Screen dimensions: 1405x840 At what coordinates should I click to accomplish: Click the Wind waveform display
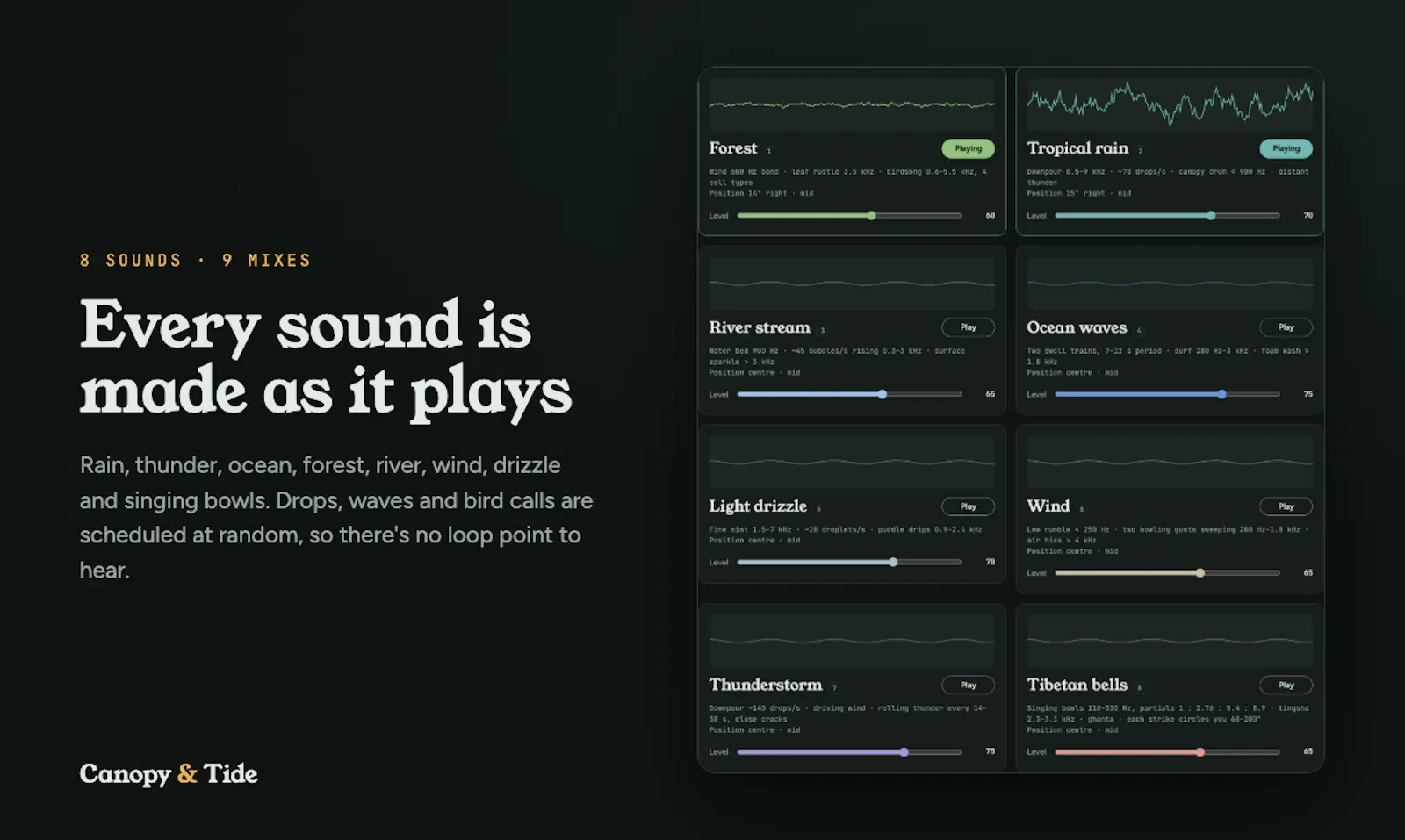pos(1170,462)
